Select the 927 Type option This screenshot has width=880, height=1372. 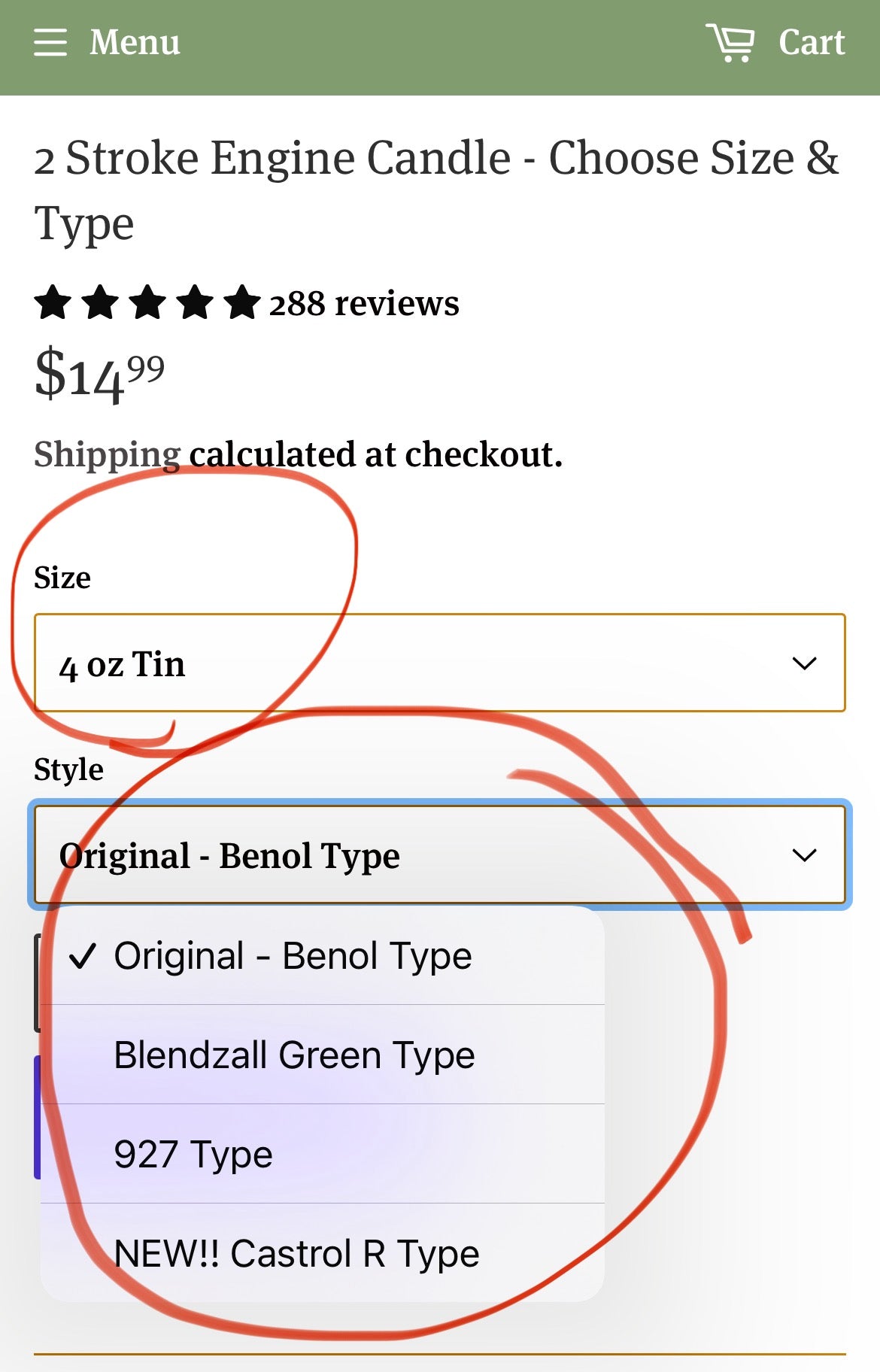click(193, 1155)
